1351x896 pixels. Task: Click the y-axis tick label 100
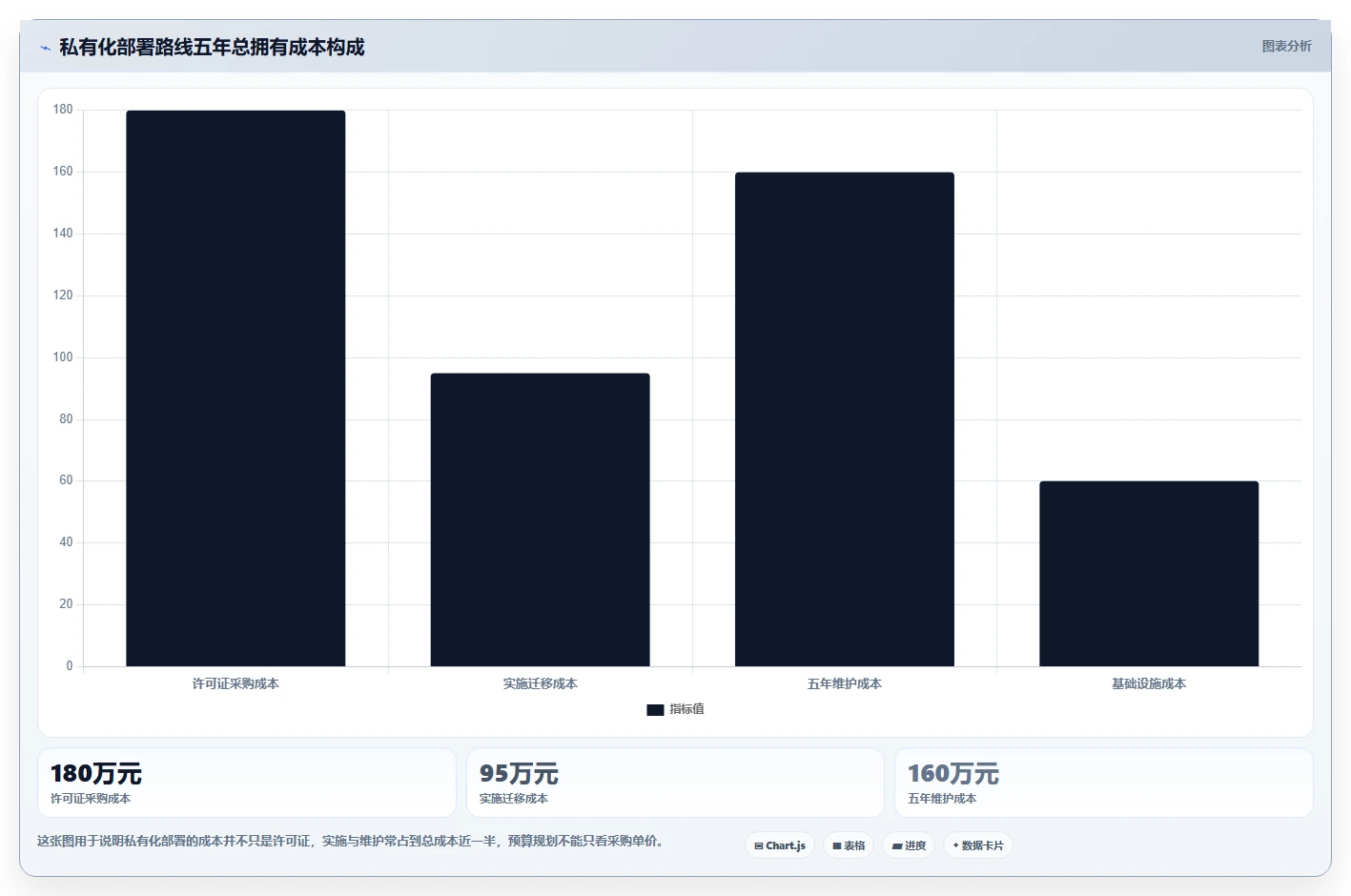63,357
